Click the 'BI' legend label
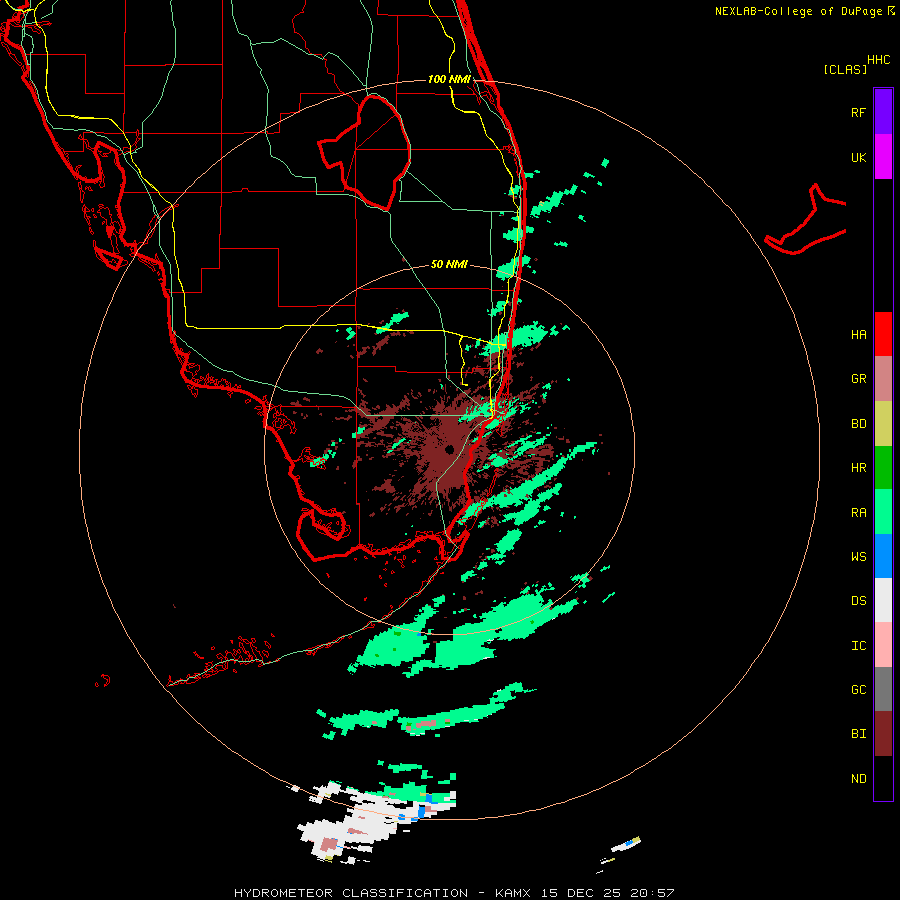 click(858, 734)
